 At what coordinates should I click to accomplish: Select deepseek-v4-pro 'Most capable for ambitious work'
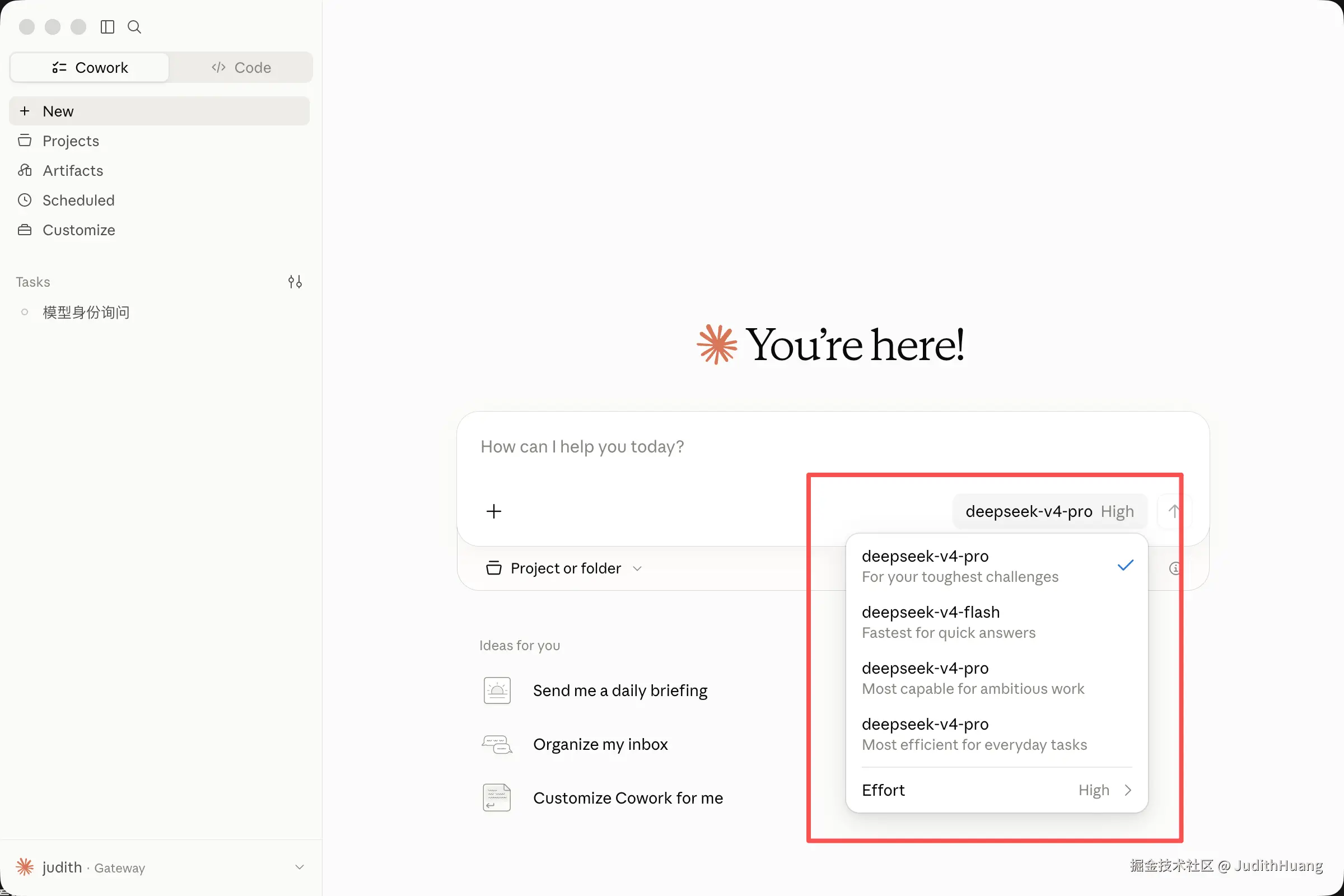997,678
